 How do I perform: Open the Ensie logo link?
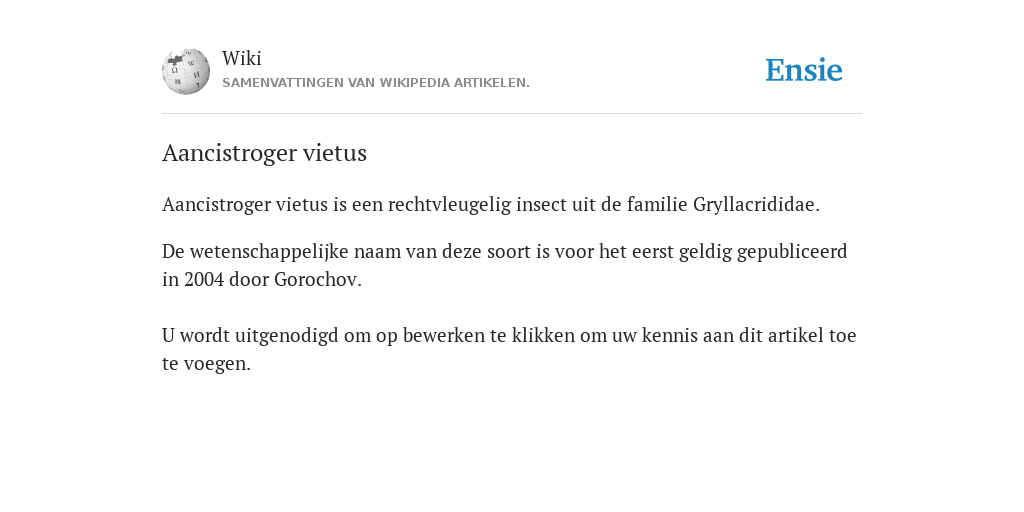804,70
